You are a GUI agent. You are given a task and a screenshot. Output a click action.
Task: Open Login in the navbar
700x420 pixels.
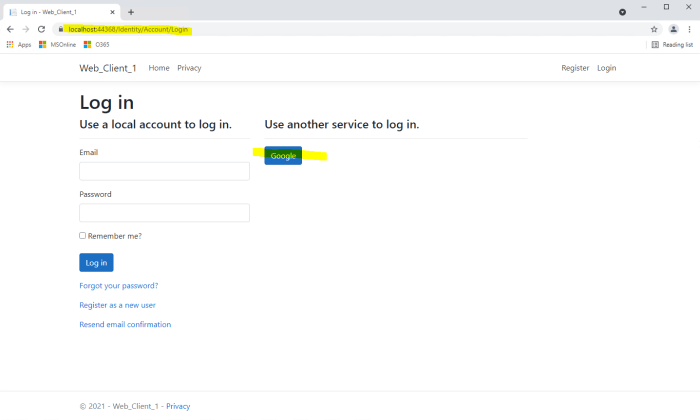[x=607, y=68]
